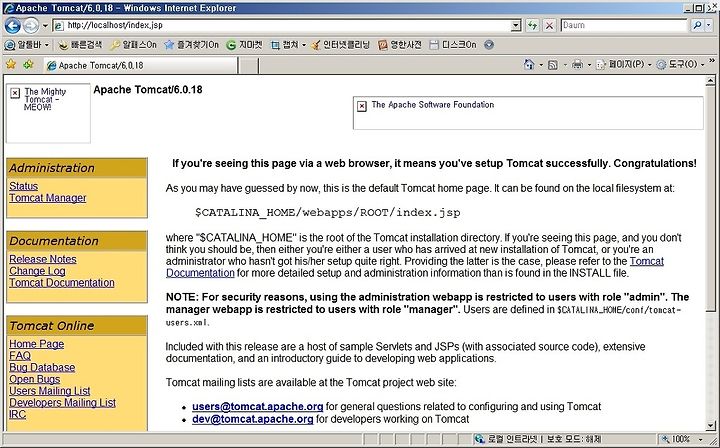Viewport: 720px width, 448px height.
Task: Click the vertical scrollbar thumb
Action: [x=711, y=199]
